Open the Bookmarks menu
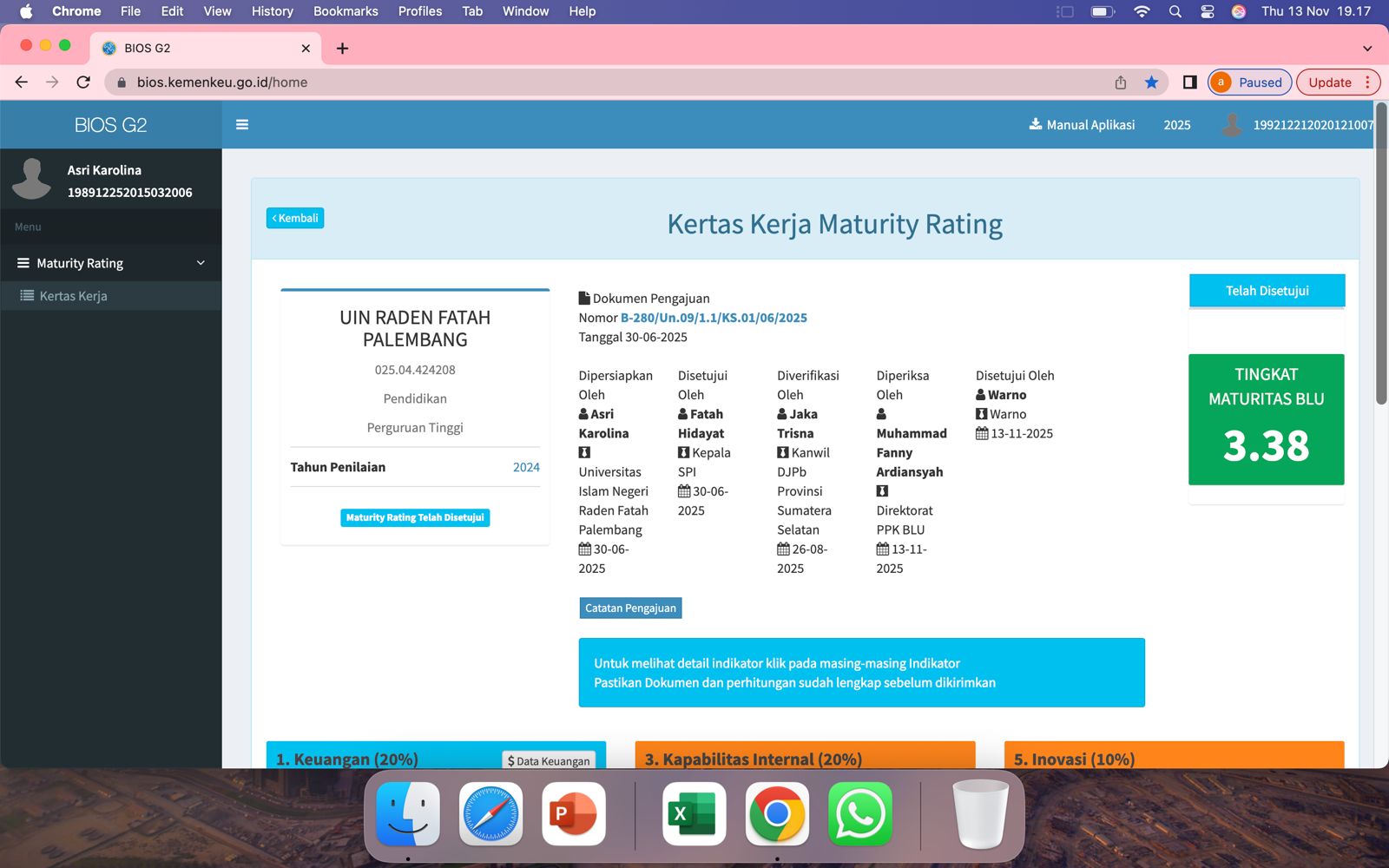The image size is (1389, 868). click(346, 11)
